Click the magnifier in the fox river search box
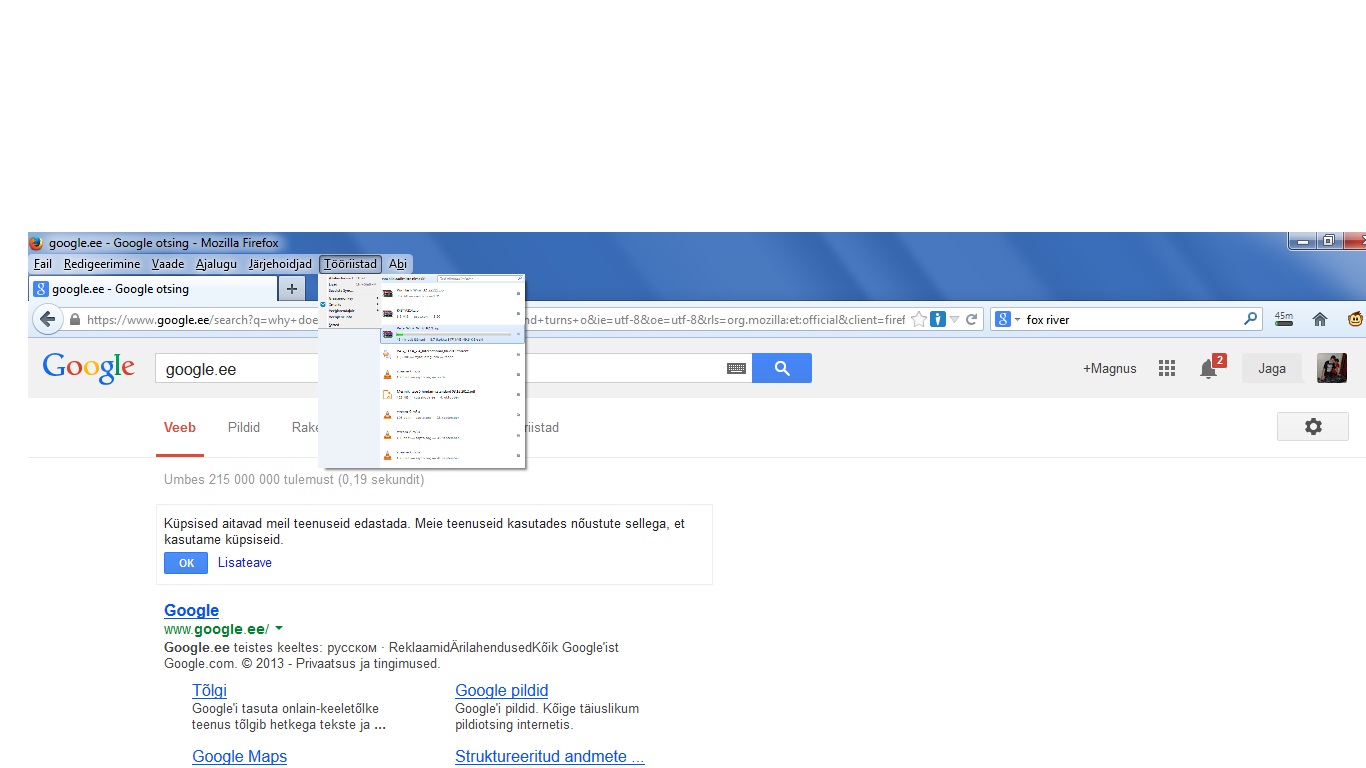The image size is (1366, 768). 1251,320
